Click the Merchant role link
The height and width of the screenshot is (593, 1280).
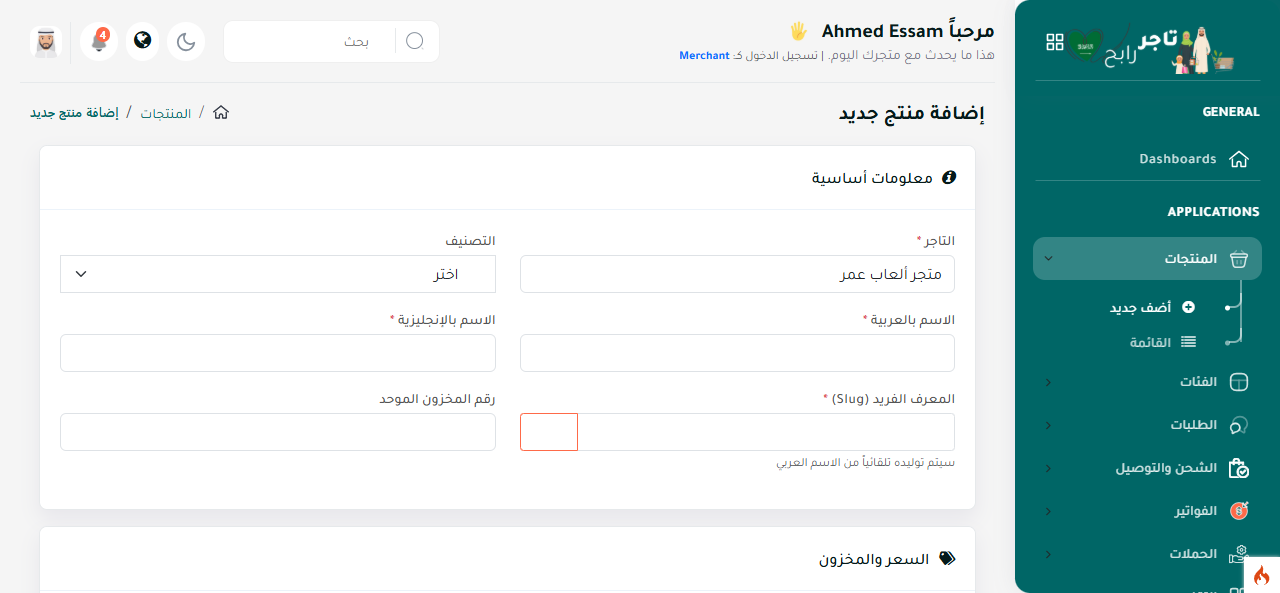704,55
